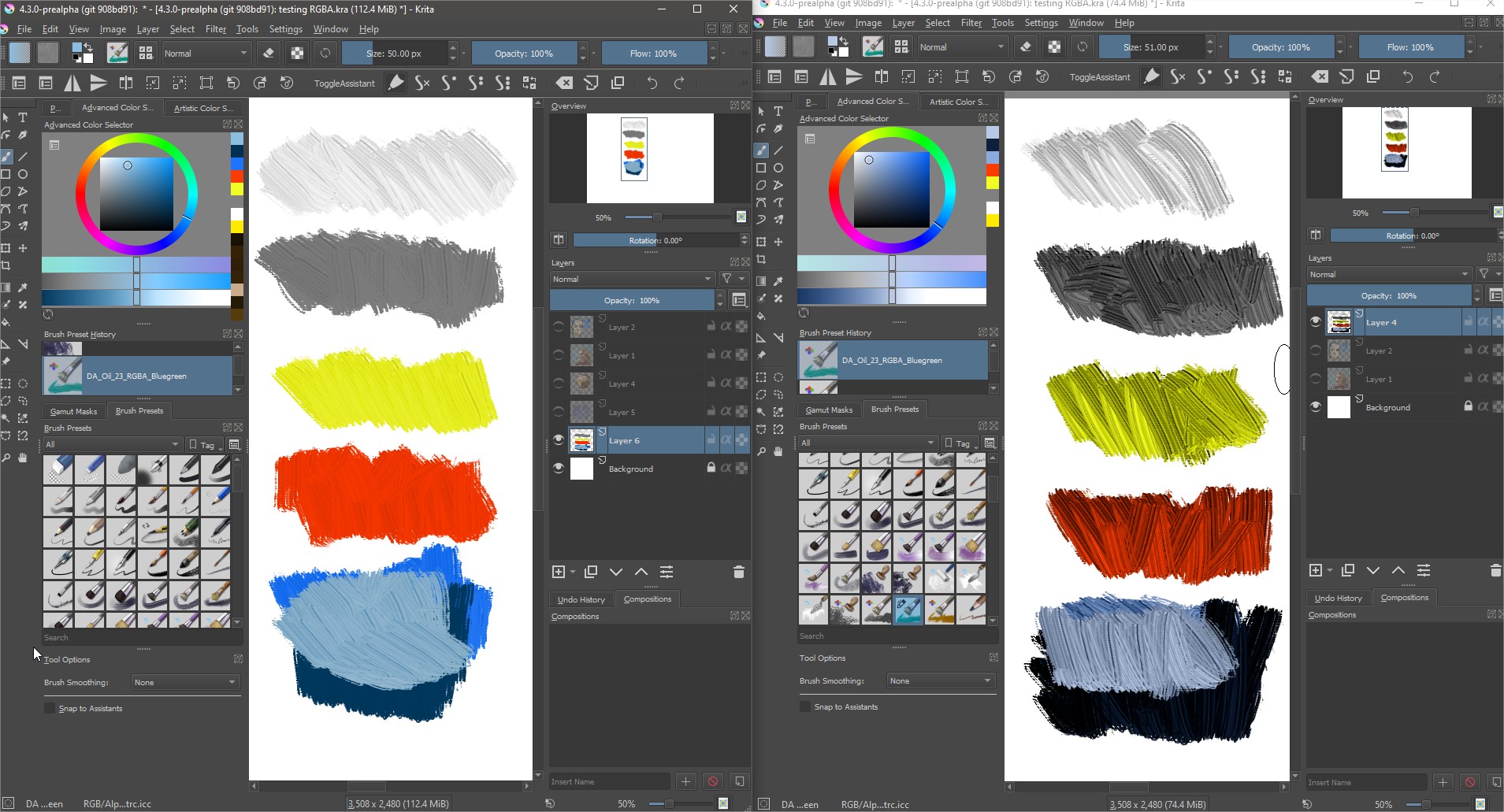Click the Flow 100% slider in left toolbar
This screenshot has width=1504, height=812.
[653, 54]
